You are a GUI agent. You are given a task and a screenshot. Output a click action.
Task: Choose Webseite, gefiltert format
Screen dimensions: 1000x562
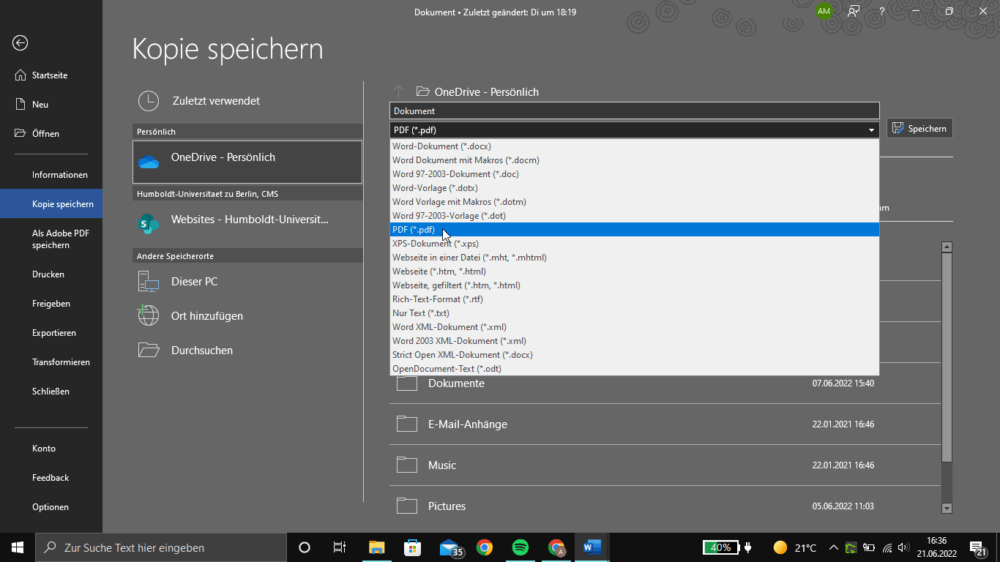(x=634, y=285)
